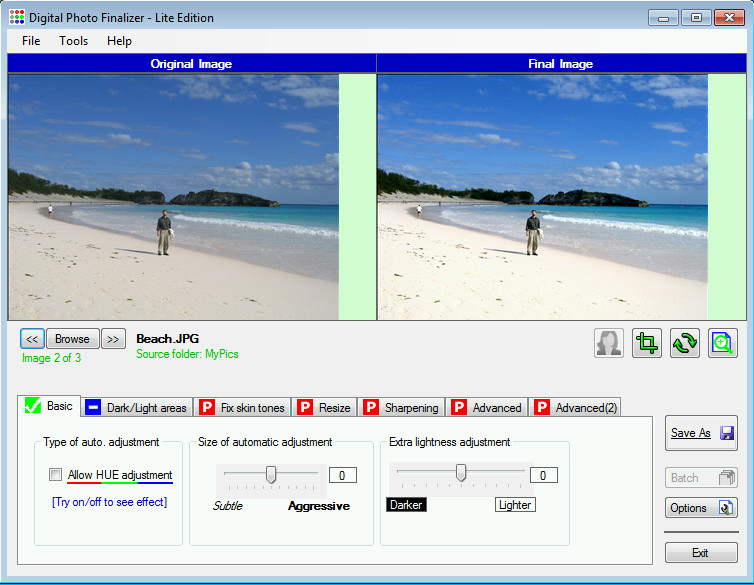The width and height of the screenshot is (754, 585).
Task: Switch to the Resize tab
Action: [324, 408]
